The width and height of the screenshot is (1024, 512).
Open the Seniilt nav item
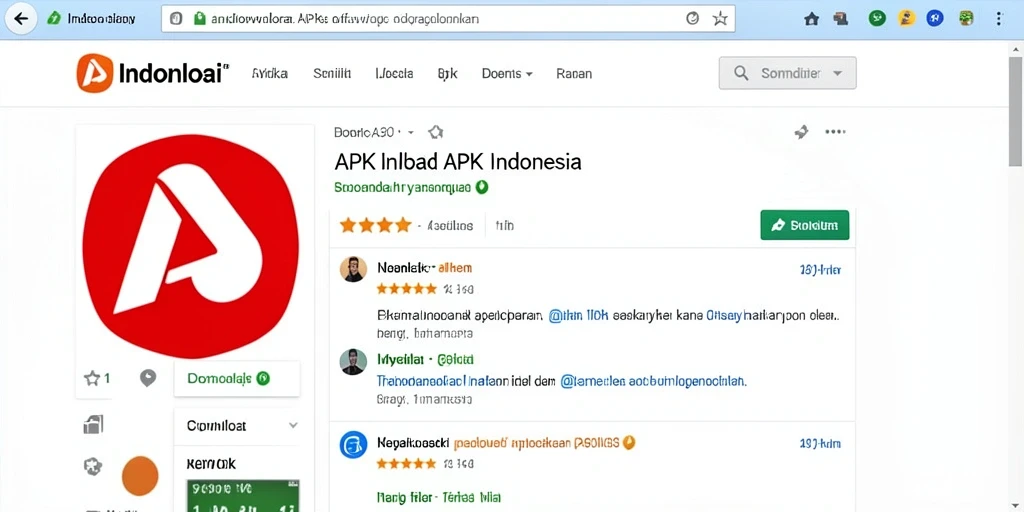point(332,74)
